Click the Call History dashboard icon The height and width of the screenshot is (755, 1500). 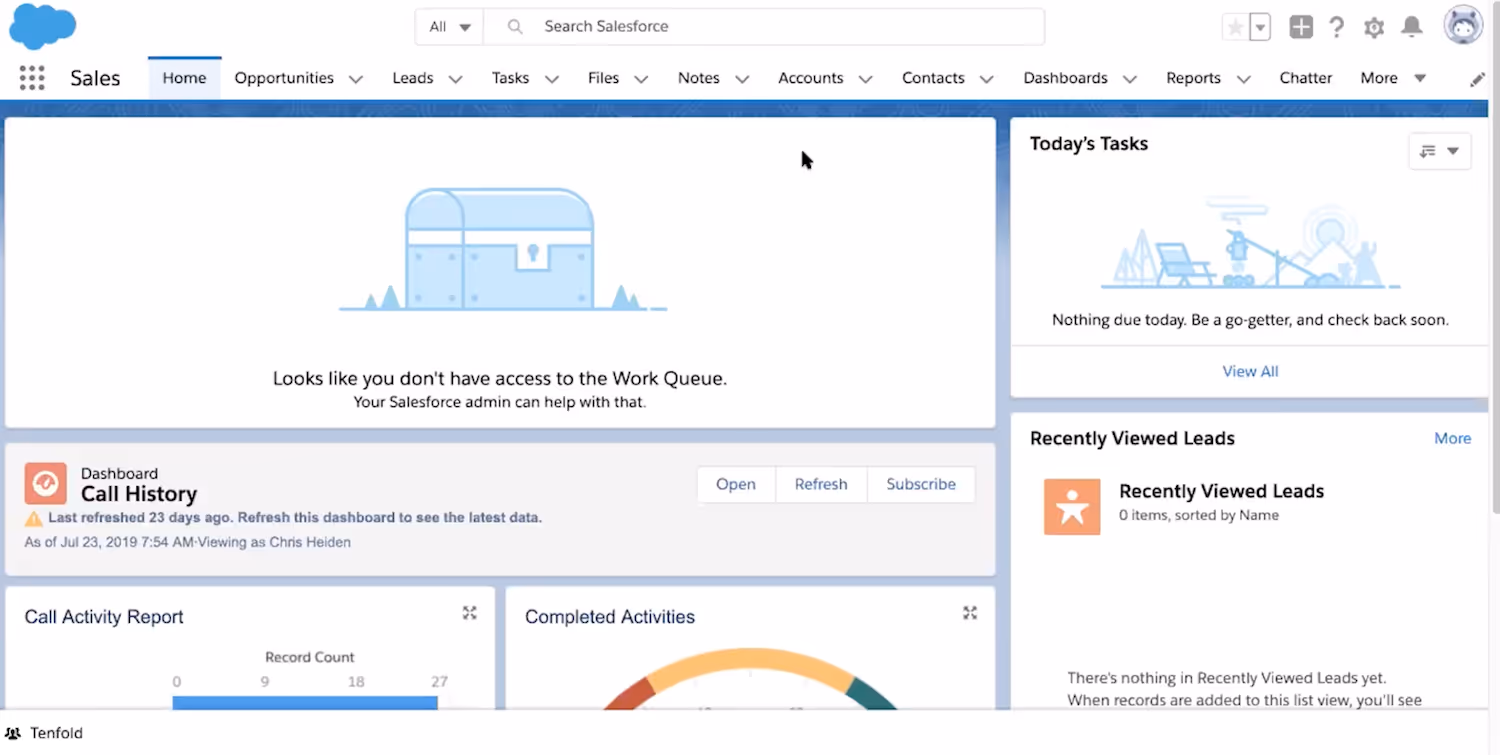click(x=46, y=484)
